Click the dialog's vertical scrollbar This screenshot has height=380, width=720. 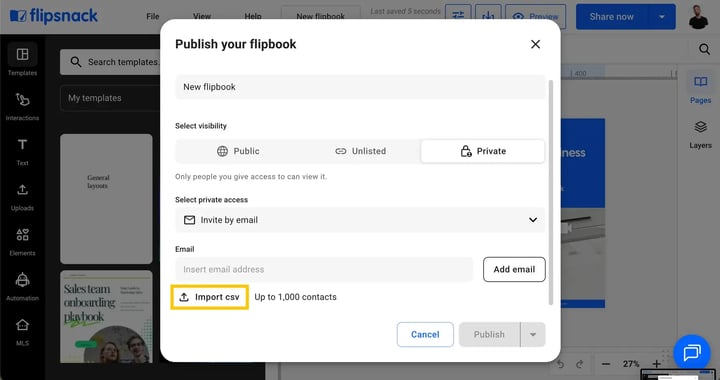coord(551,192)
